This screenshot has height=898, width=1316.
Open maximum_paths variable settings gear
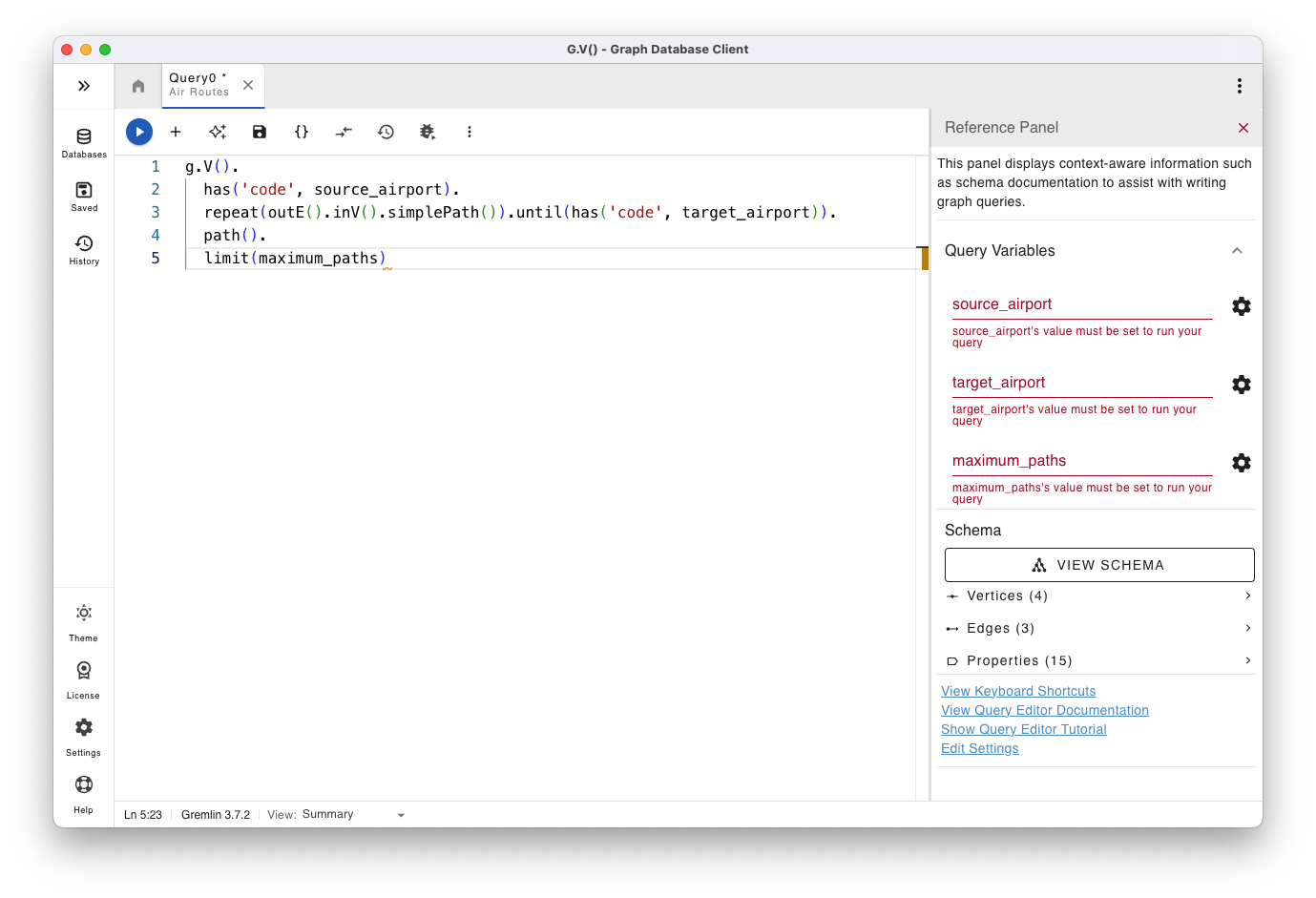point(1241,463)
